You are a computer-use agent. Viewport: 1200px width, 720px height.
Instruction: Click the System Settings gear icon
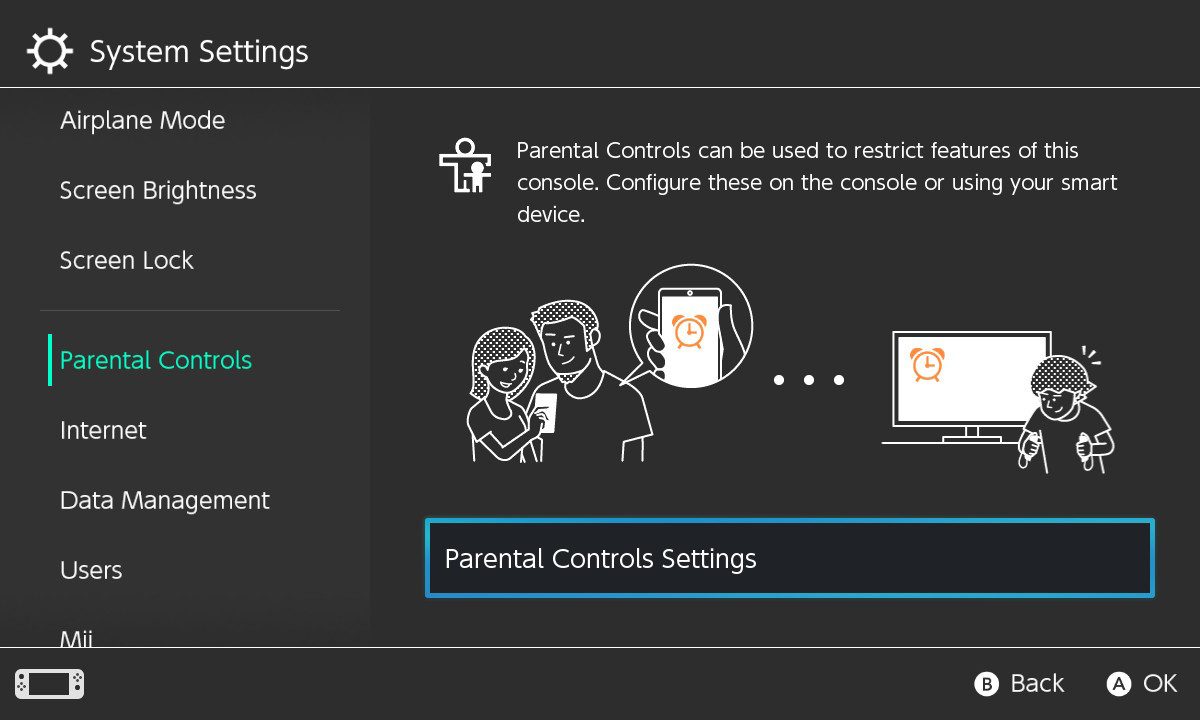coord(48,50)
